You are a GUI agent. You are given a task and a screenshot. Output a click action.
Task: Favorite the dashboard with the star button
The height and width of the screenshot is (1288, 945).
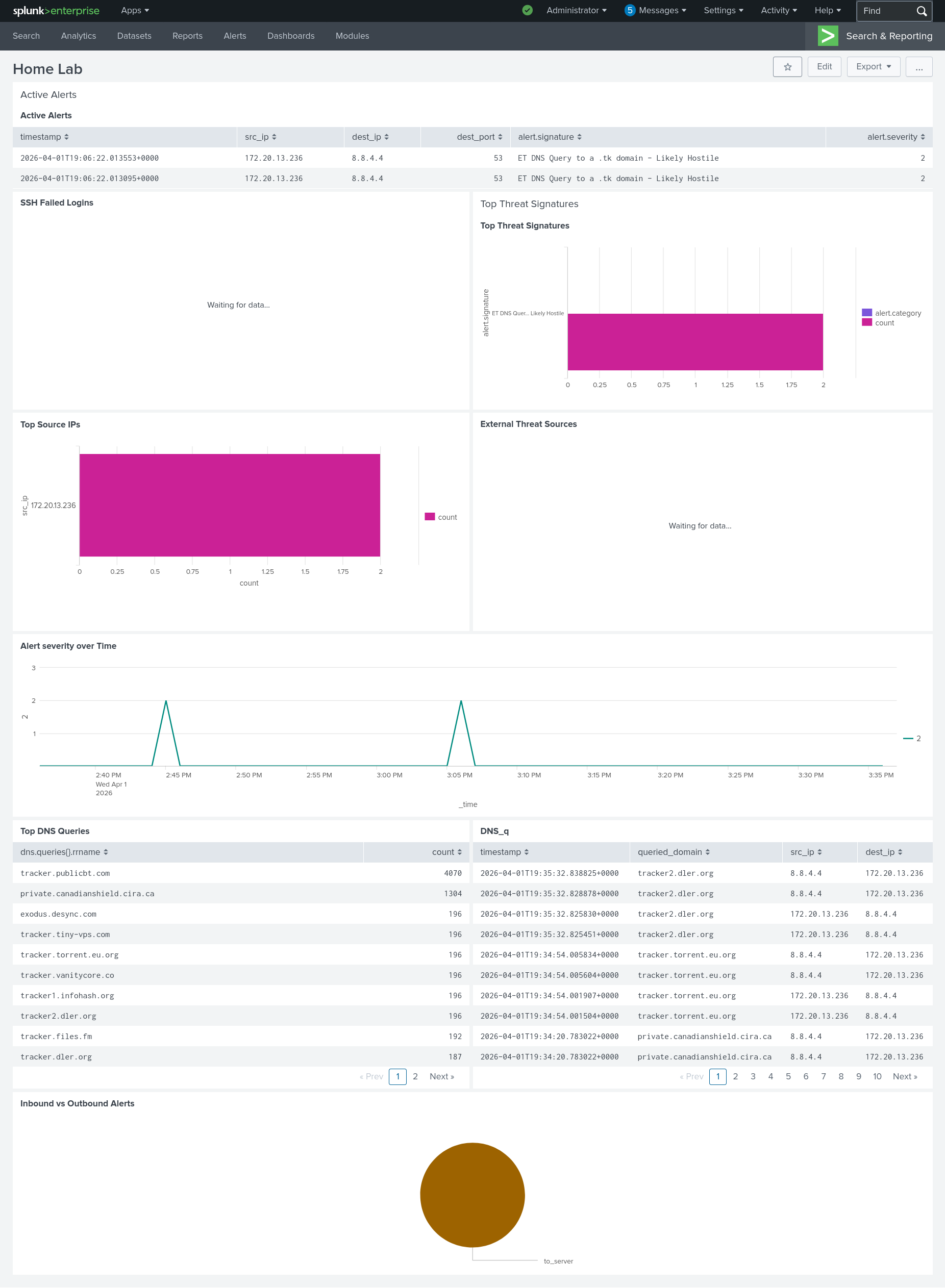click(x=787, y=67)
